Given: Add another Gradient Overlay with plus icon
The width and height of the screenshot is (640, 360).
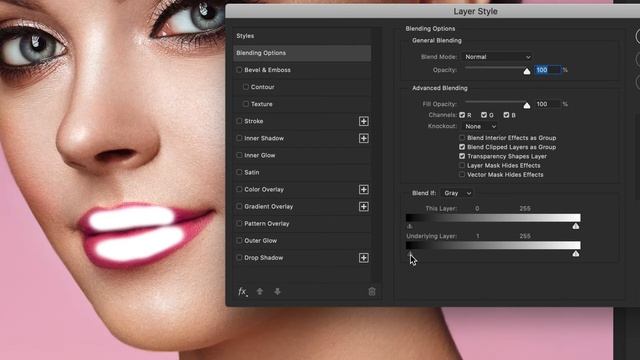Looking at the screenshot, I should (x=364, y=207).
